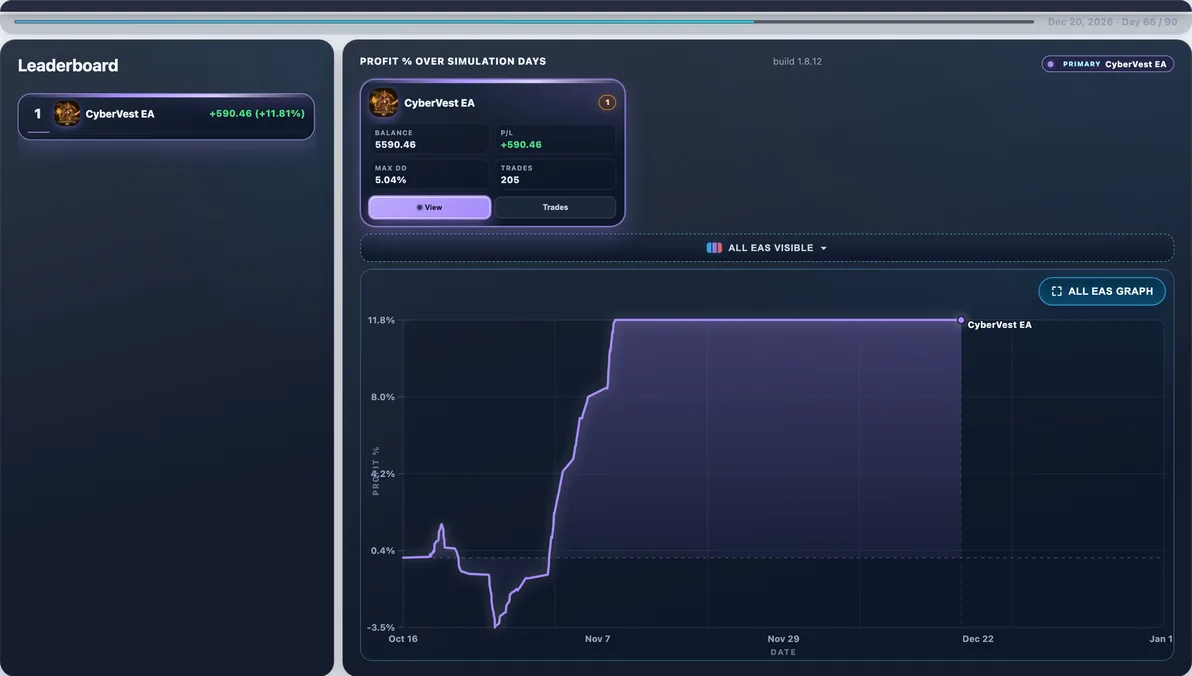
Task: Open the All EAs Graph view
Action: (x=1102, y=291)
